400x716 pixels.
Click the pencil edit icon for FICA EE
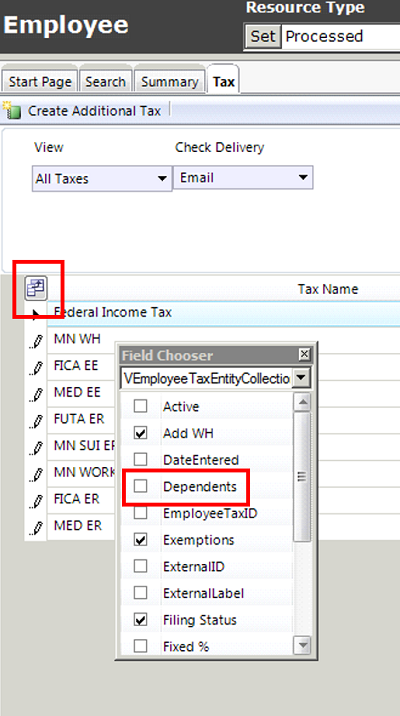pyautogui.click(x=37, y=367)
